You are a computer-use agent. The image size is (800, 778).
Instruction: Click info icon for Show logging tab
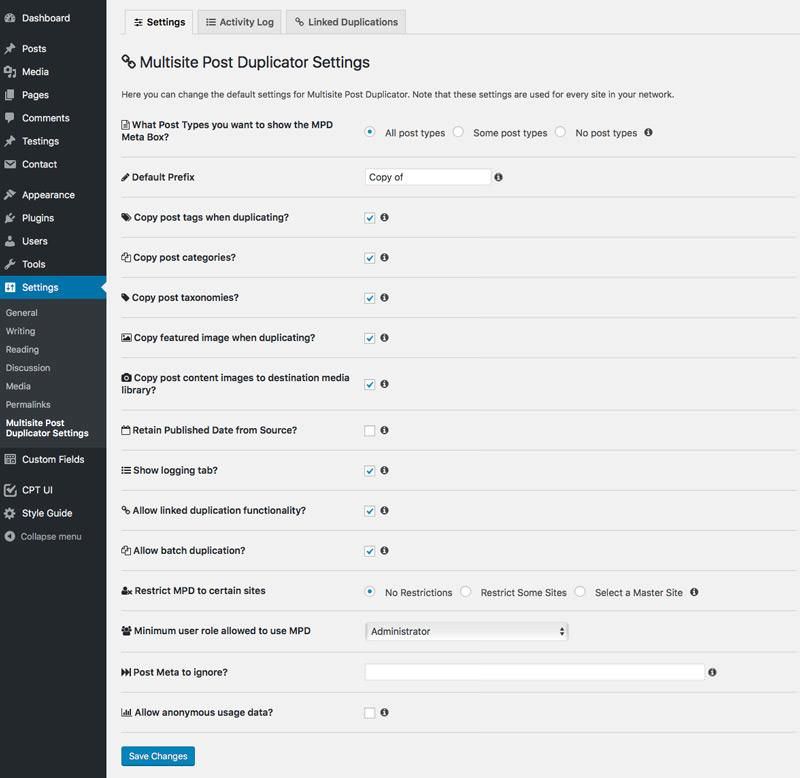384,470
